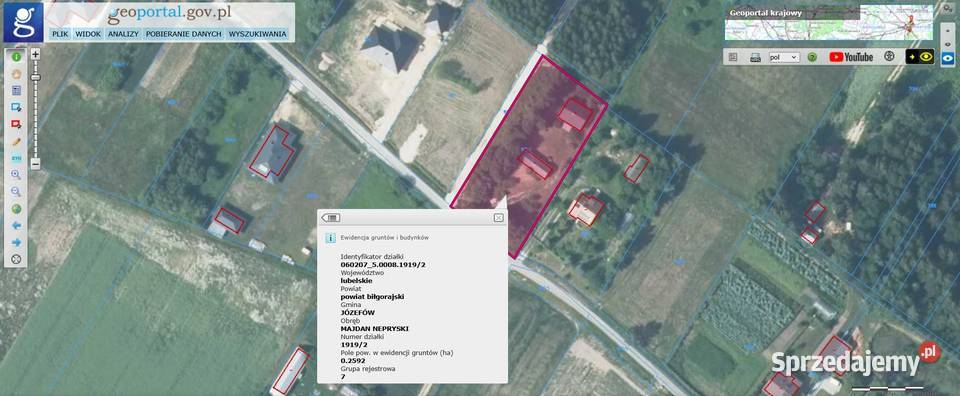This screenshot has width=960, height=396.
Task: Open the POBIERANIE DANYCH menu
Action: pyautogui.click(x=183, y=34)
